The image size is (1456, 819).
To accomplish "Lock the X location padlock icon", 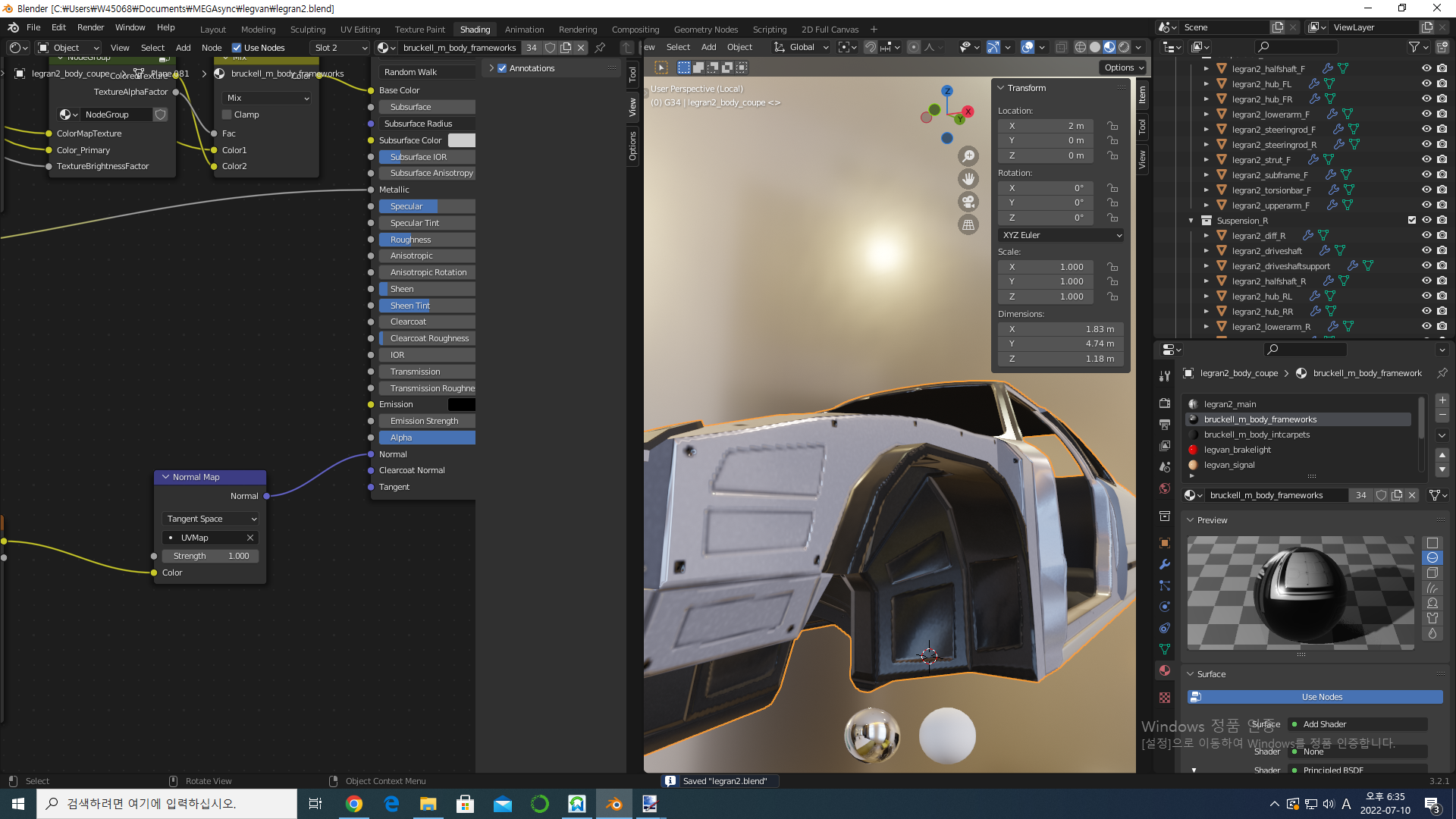I will 1112,126.
